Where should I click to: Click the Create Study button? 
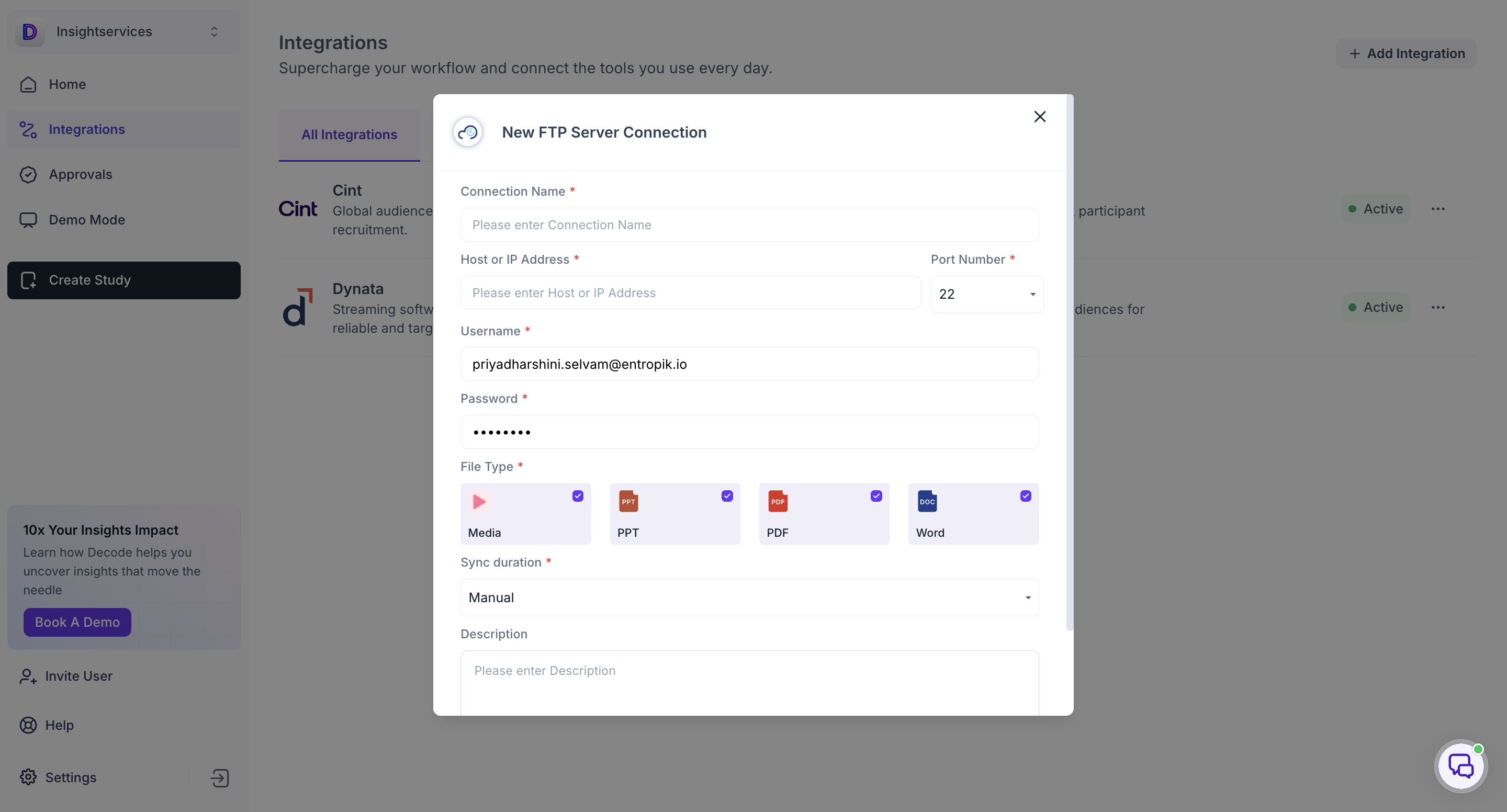(x=123, y=280)
